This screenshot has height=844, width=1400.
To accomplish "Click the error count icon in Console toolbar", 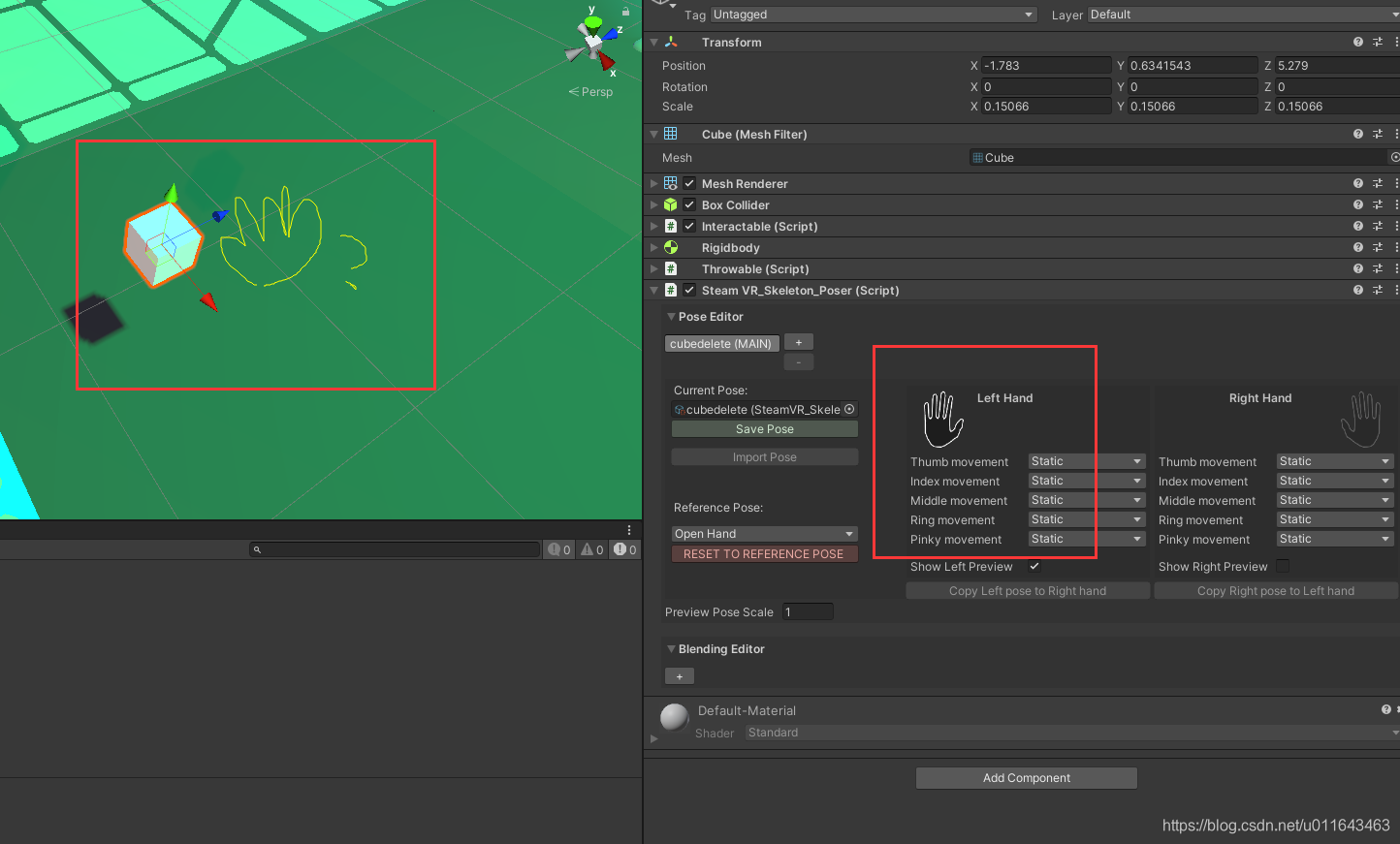I will tap(624, 548).
